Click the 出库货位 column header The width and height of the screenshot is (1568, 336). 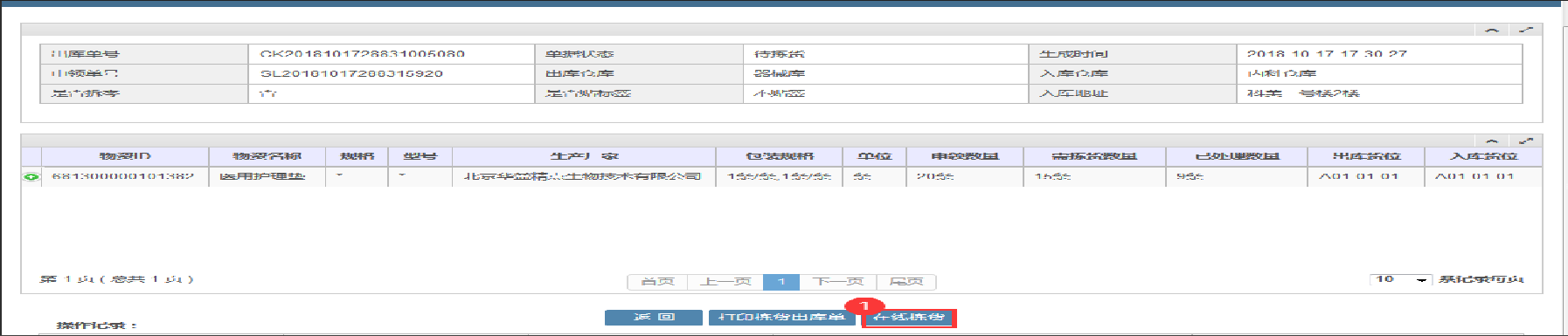coord(1366,156)
